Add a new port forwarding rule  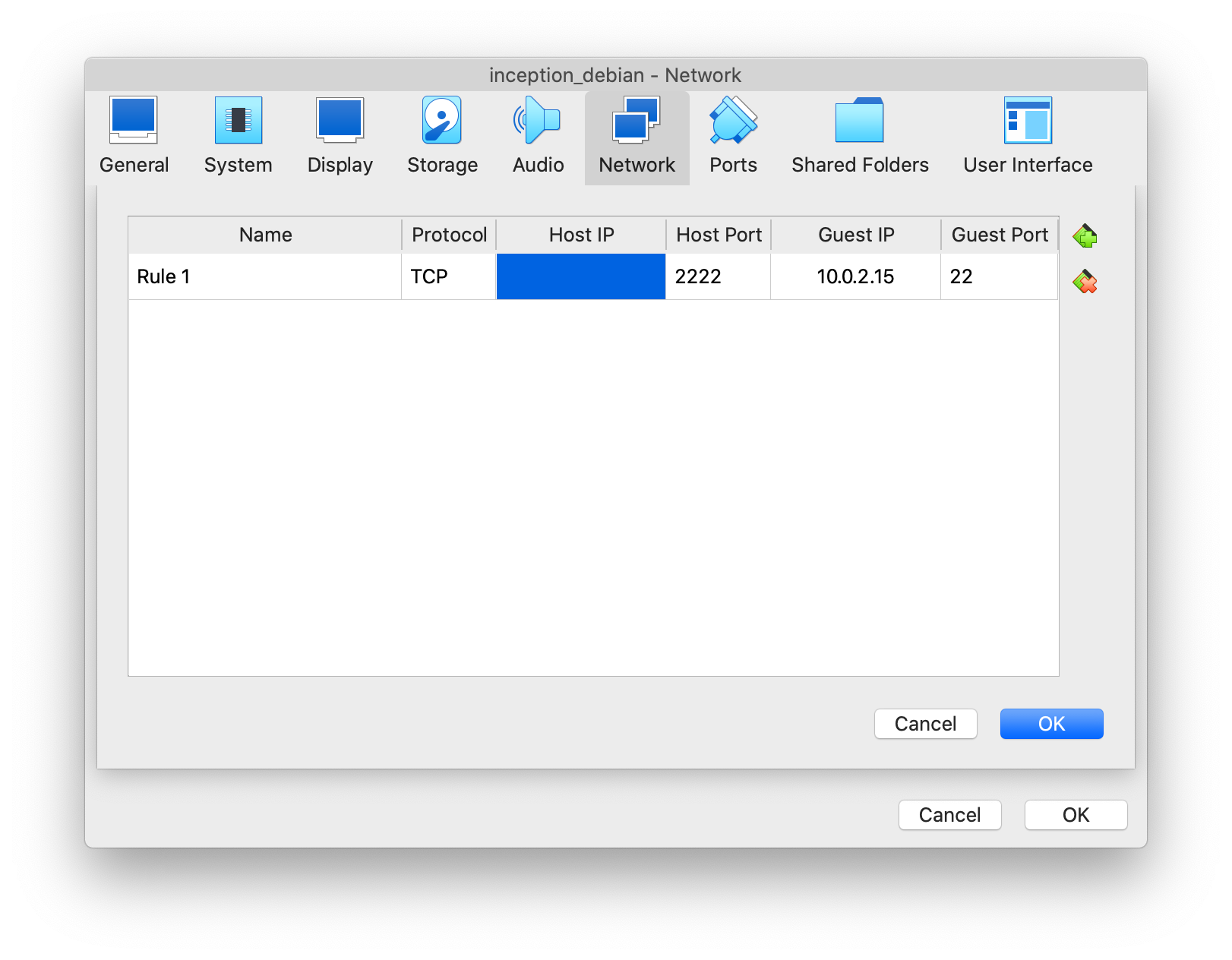(x=1085, y=236)
